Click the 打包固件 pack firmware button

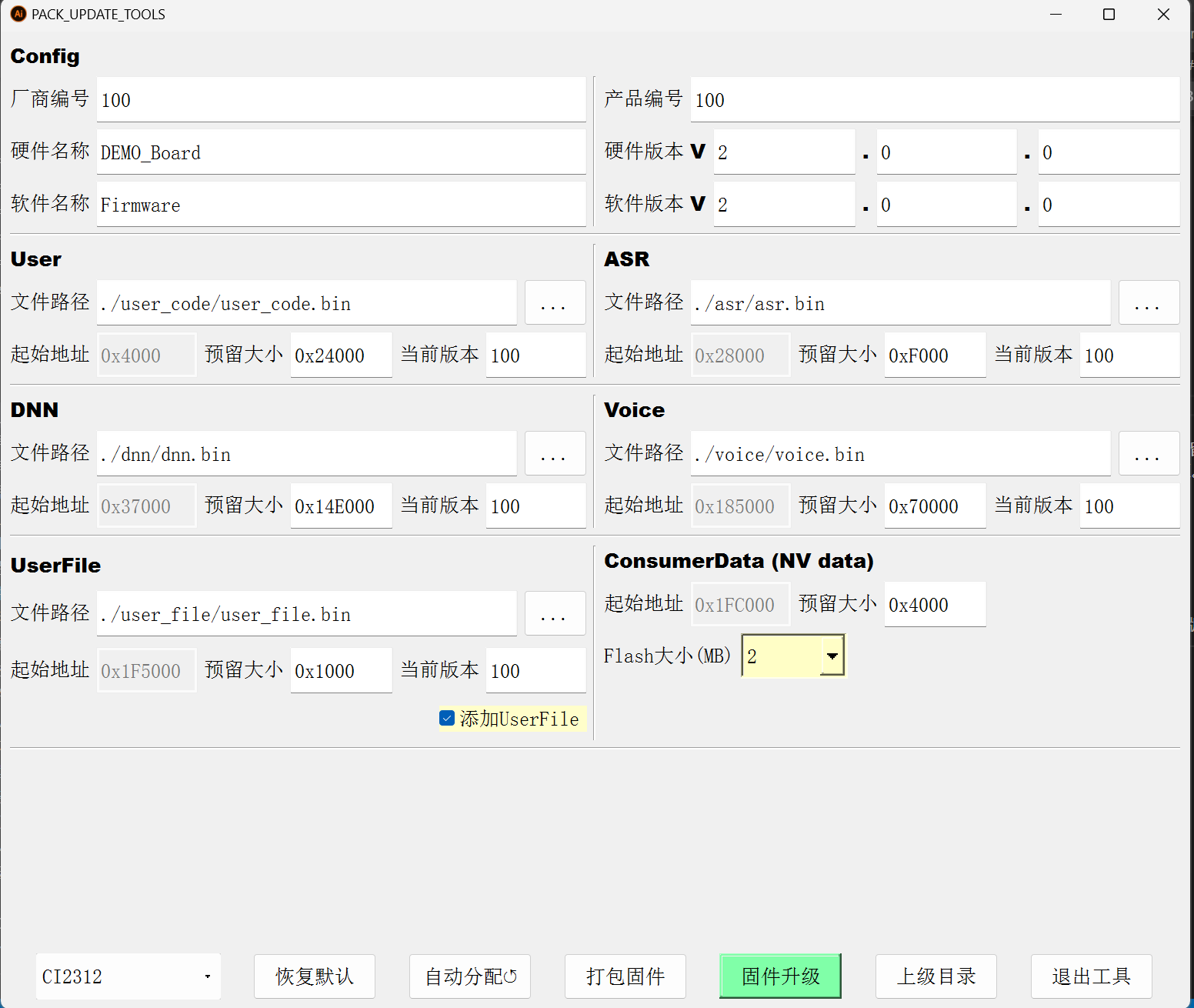tap(625, 976)
